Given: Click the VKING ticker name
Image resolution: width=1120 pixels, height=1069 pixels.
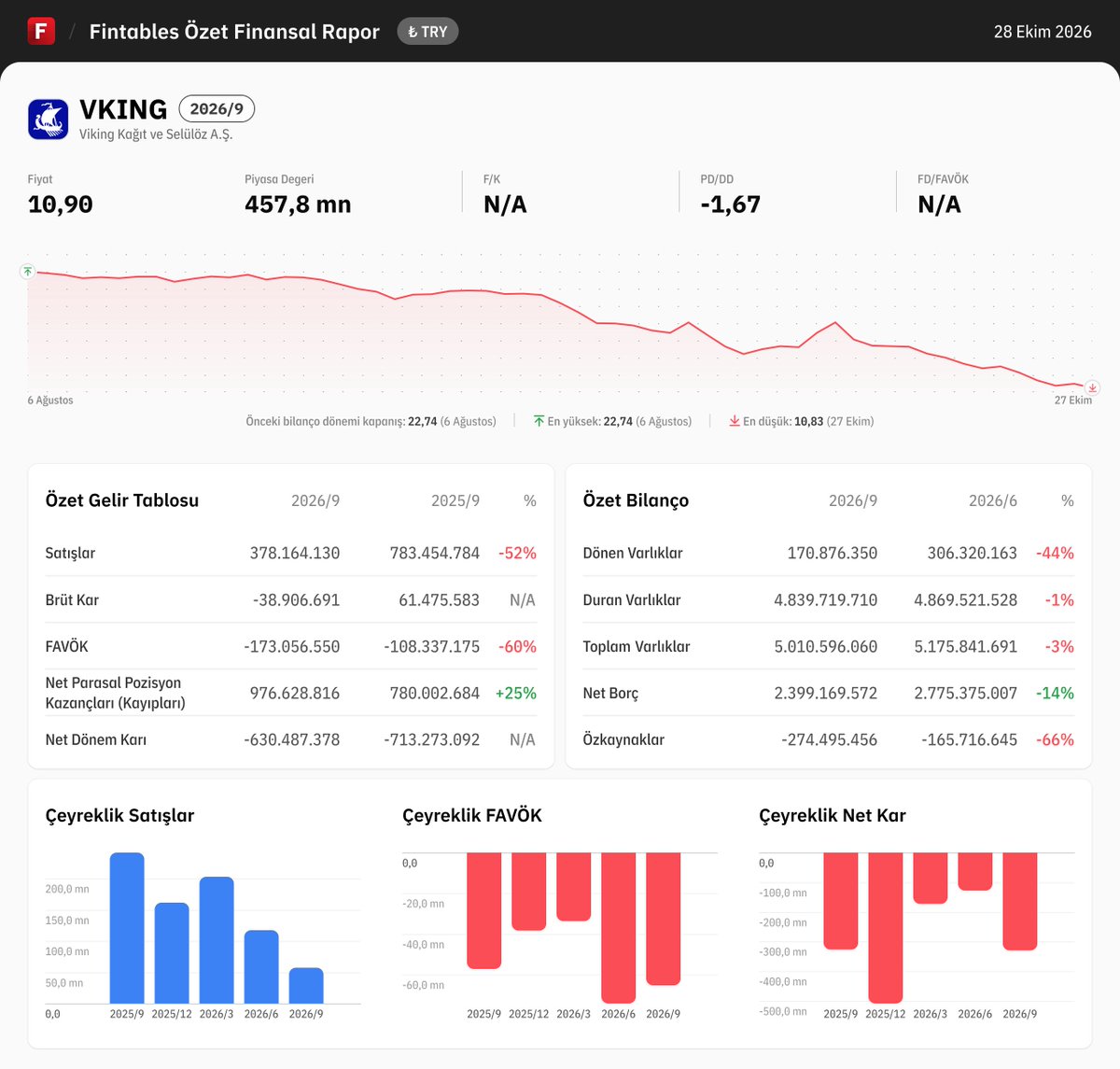Looking at the screenshot, I should pos(123,109).
